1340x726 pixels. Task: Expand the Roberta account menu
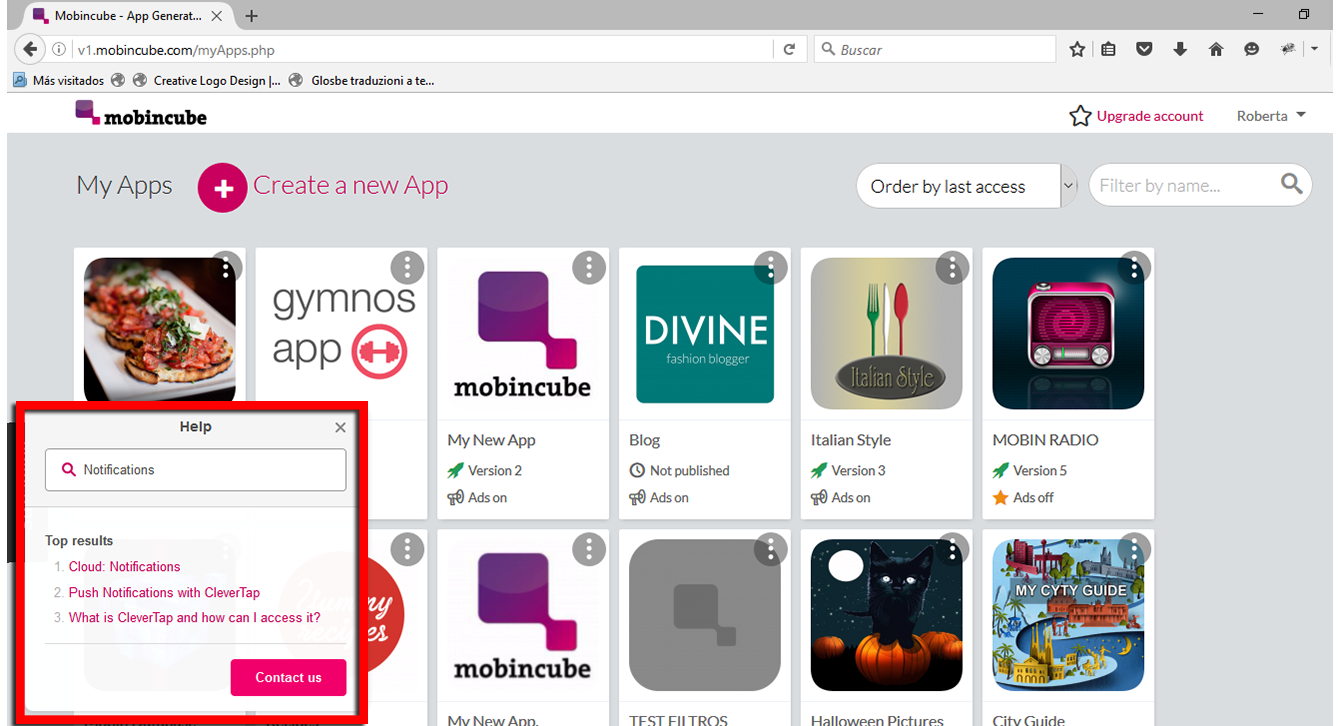1271,116
